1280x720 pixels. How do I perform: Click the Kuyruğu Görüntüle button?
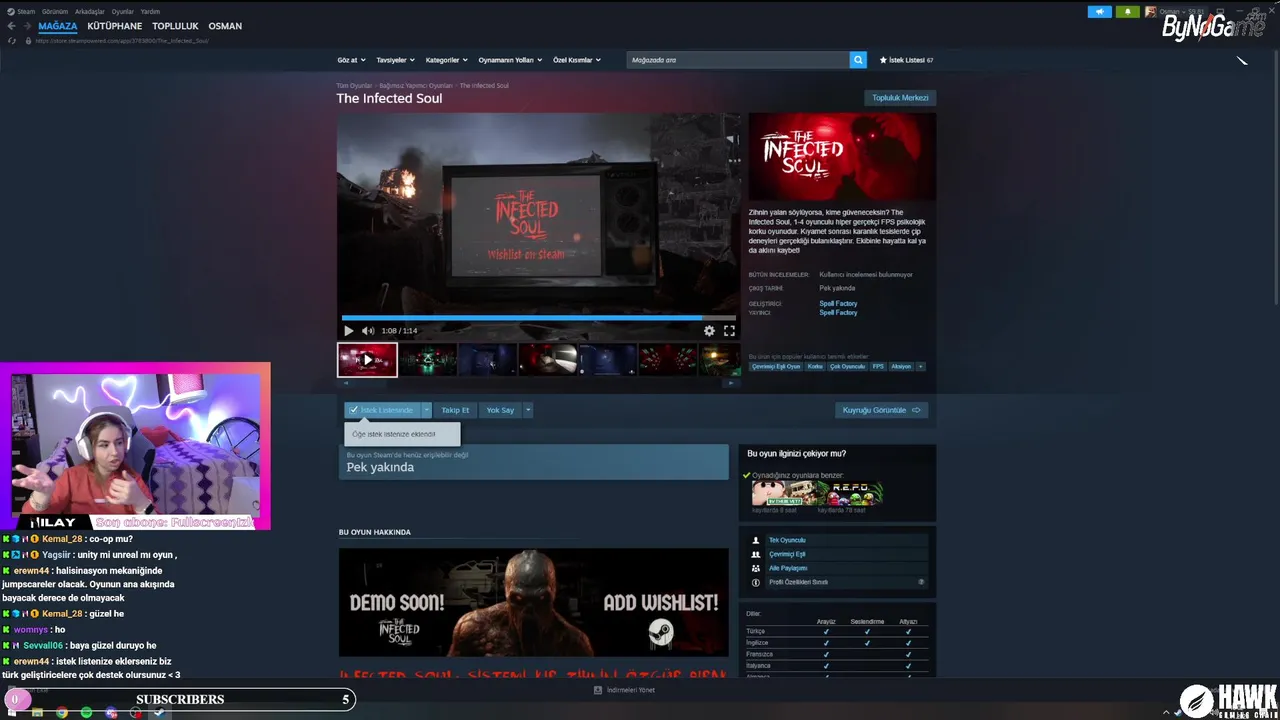click(x=881, y=410)
